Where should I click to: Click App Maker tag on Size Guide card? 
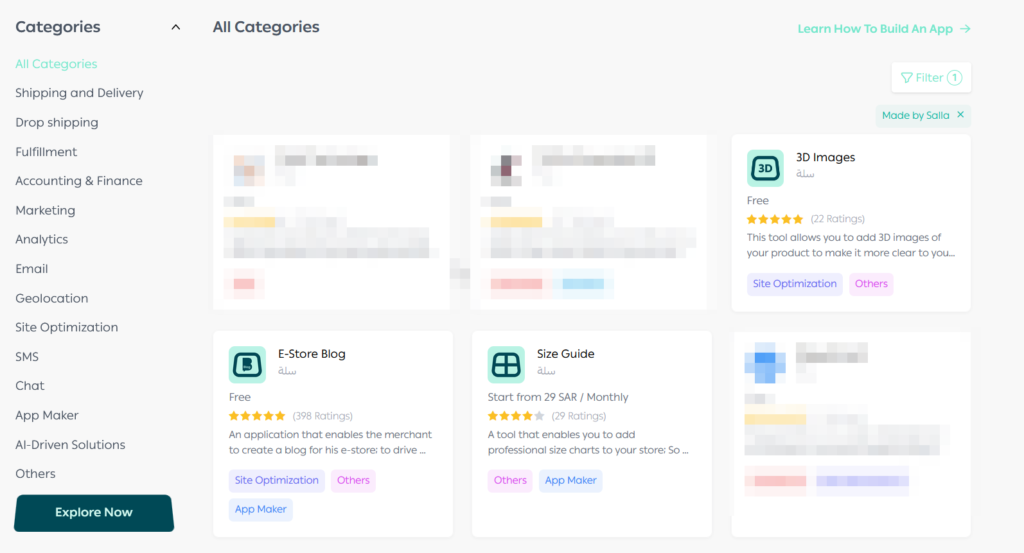pos(570,481)
